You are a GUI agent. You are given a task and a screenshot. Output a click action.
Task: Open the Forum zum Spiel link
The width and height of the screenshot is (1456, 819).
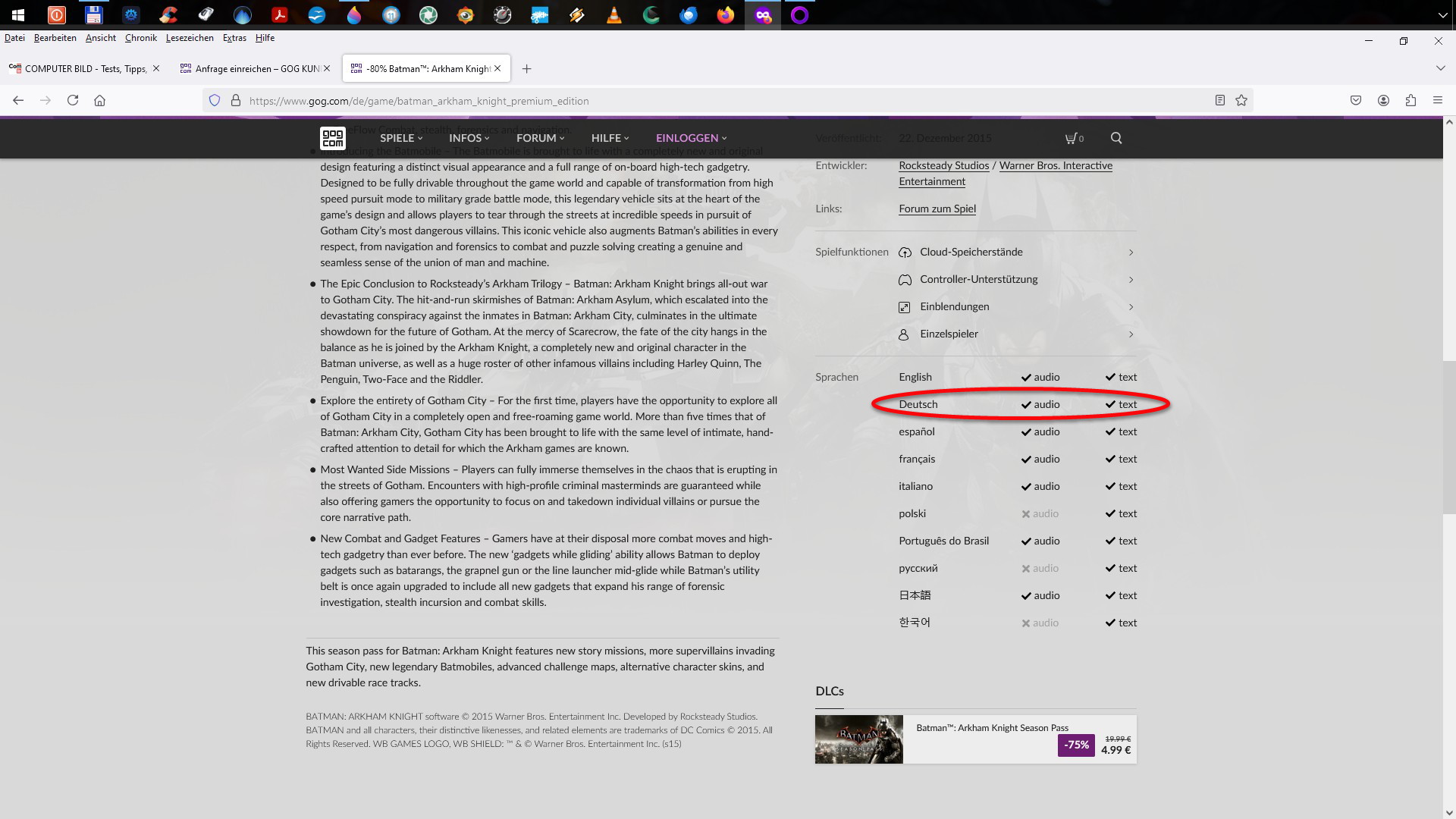tap(937, 209)
